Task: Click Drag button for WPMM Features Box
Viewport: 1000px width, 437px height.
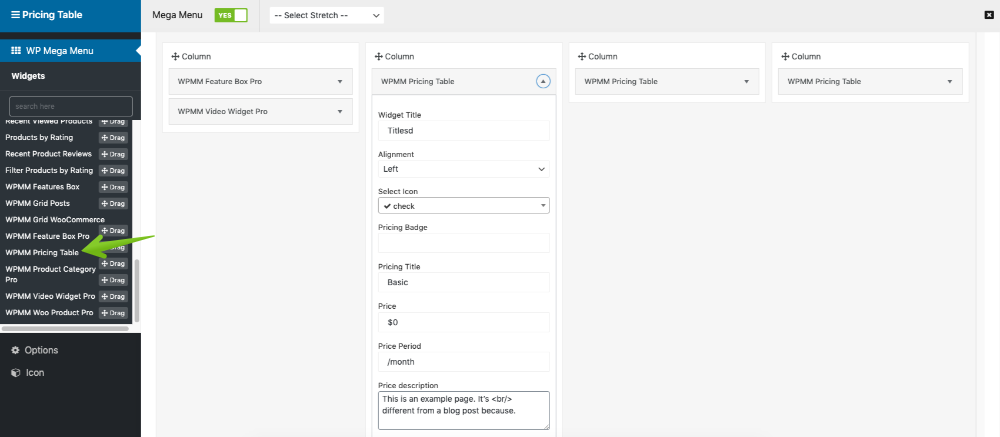Action: [114, 188]
